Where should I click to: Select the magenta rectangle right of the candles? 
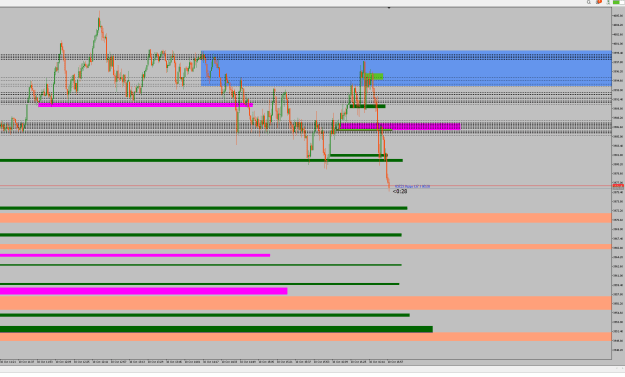400,126
